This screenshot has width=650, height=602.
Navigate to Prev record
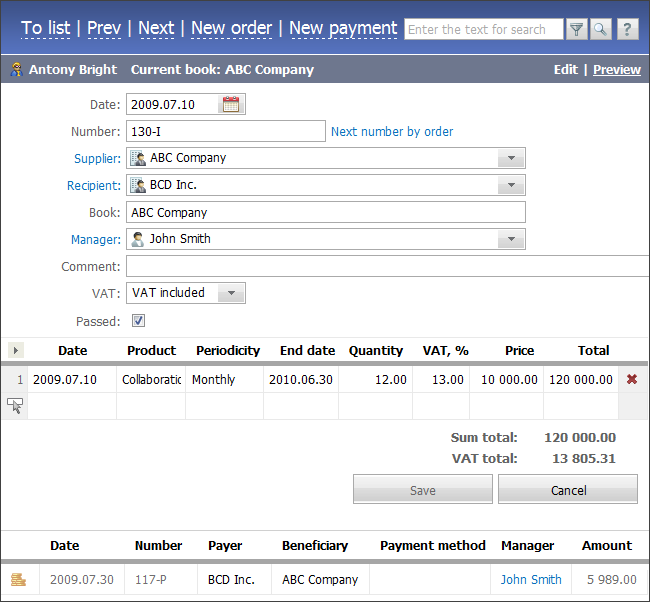tap(104, 28)
